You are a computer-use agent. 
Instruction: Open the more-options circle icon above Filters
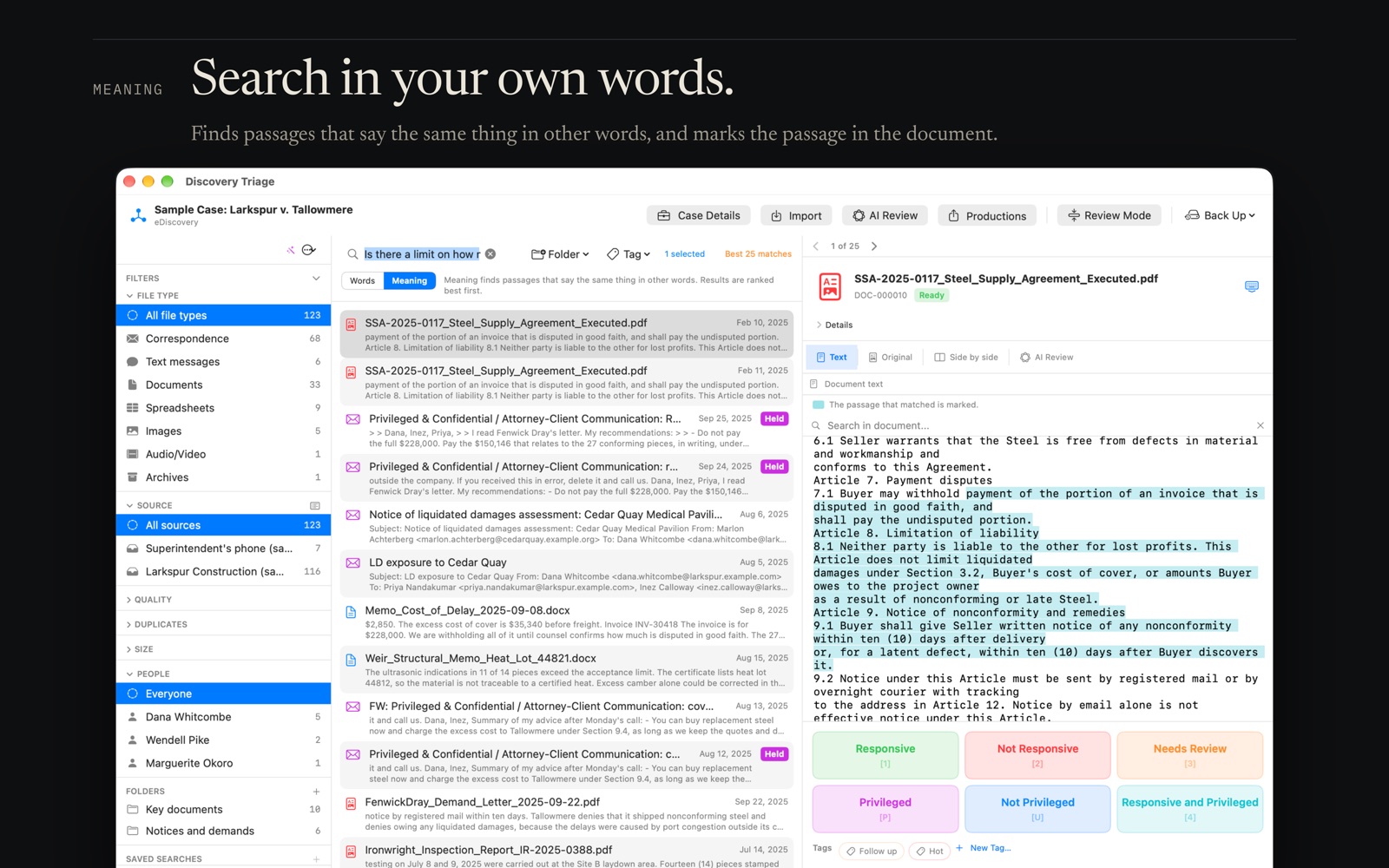308,250
